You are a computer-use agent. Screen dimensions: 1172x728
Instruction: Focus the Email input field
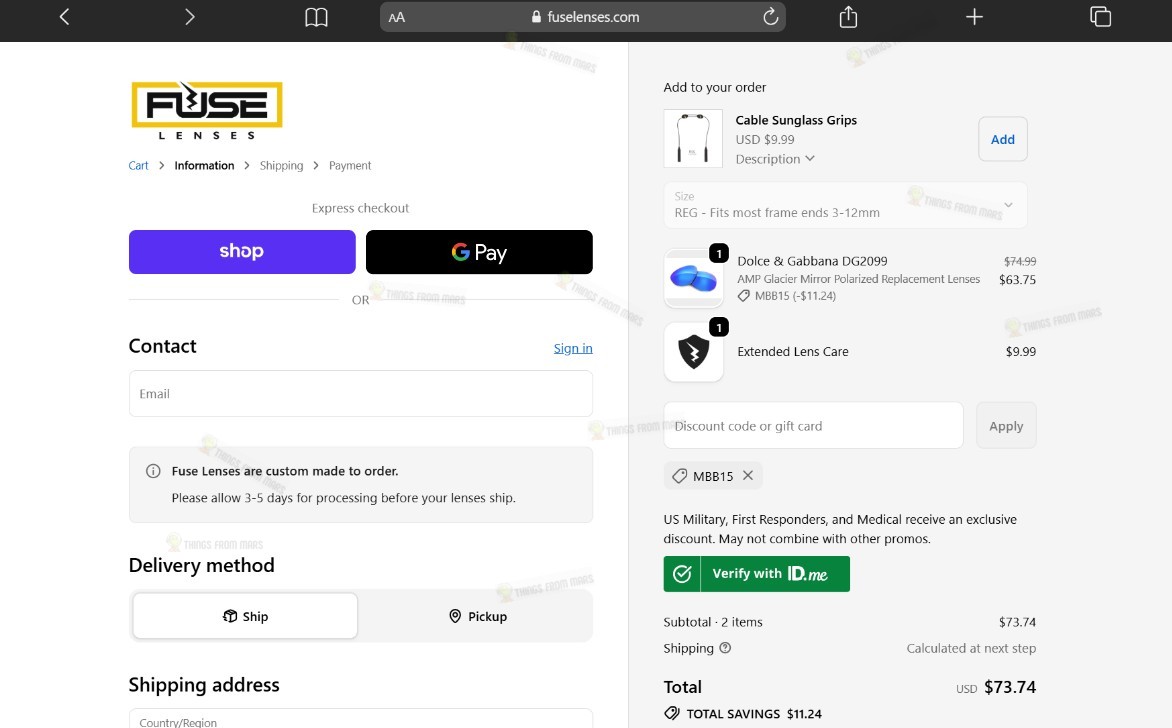tap(360, 393)
